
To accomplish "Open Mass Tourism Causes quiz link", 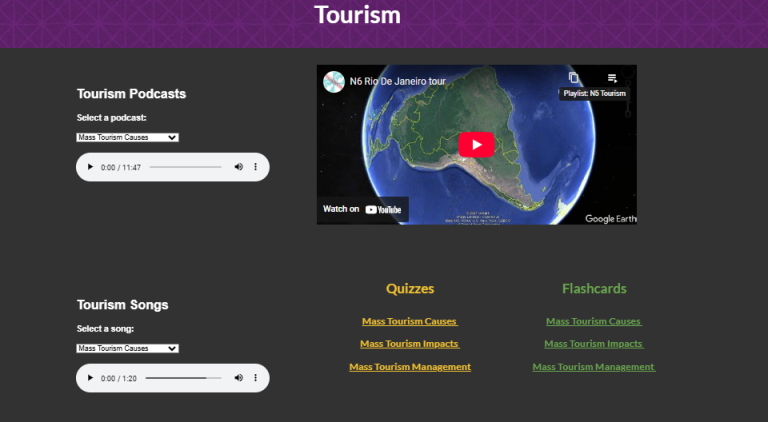I will pyautogui.click(x=409, y=322).
